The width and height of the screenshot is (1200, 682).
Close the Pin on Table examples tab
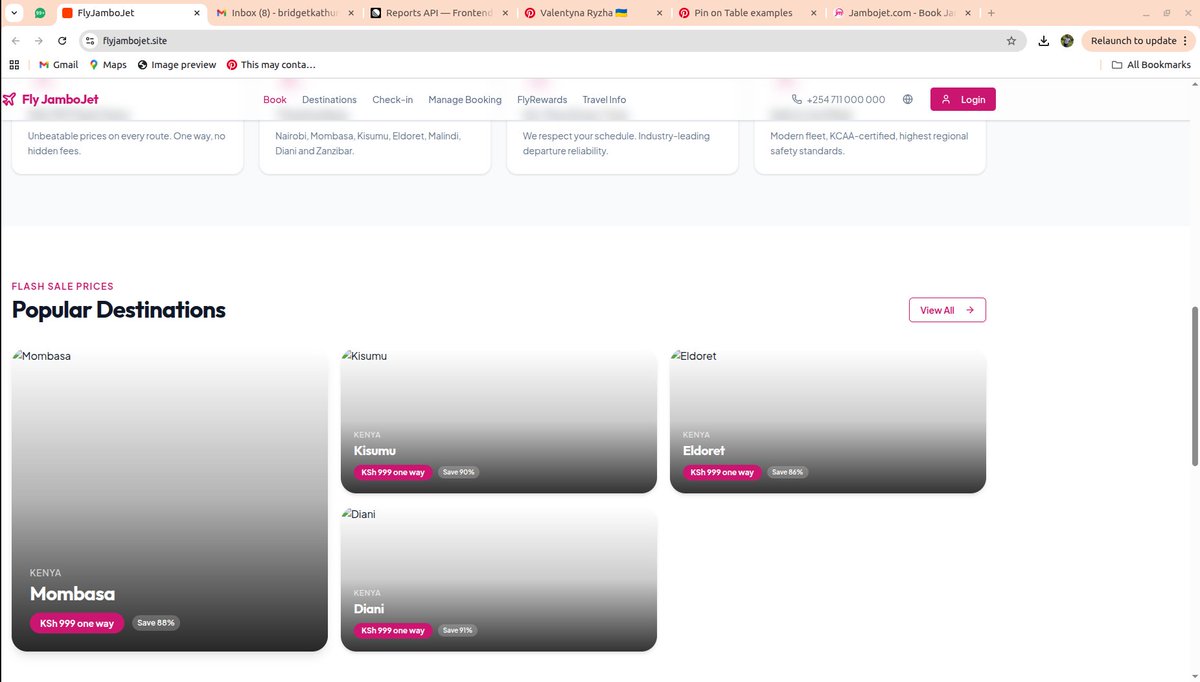(x=814, y=13)
